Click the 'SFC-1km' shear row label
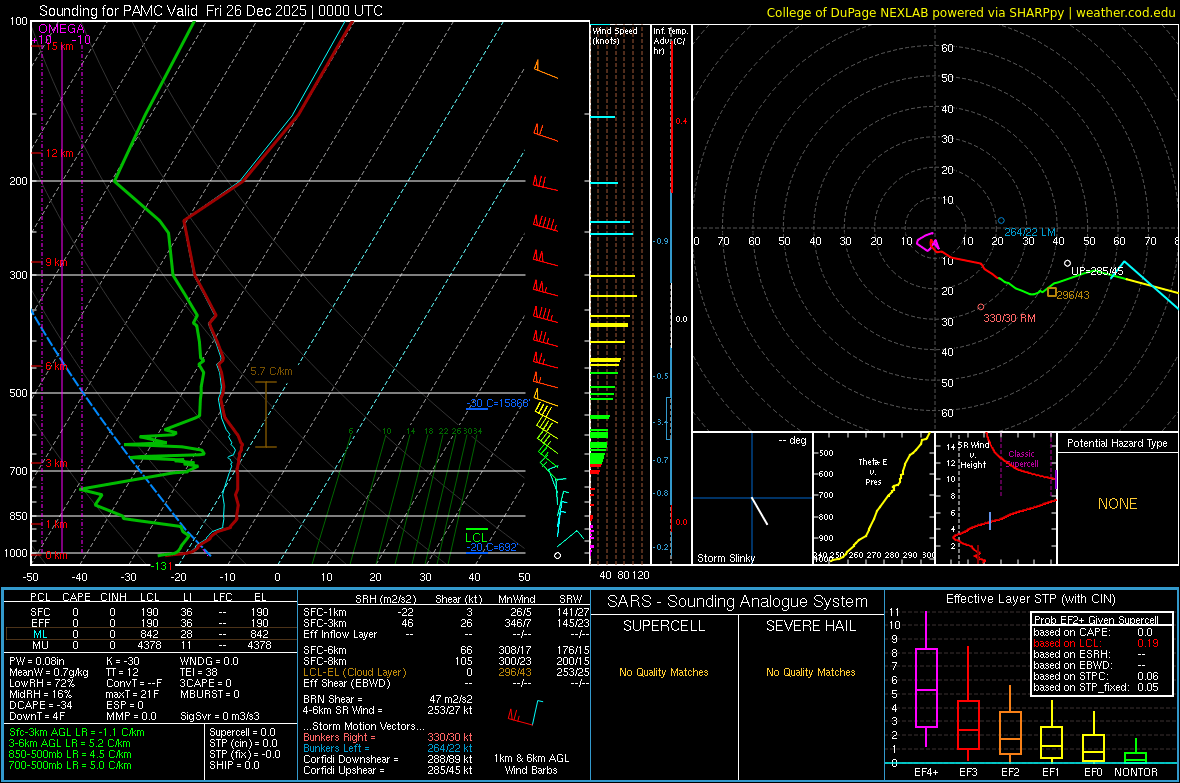1180x783 pixels. pos(324,612)
